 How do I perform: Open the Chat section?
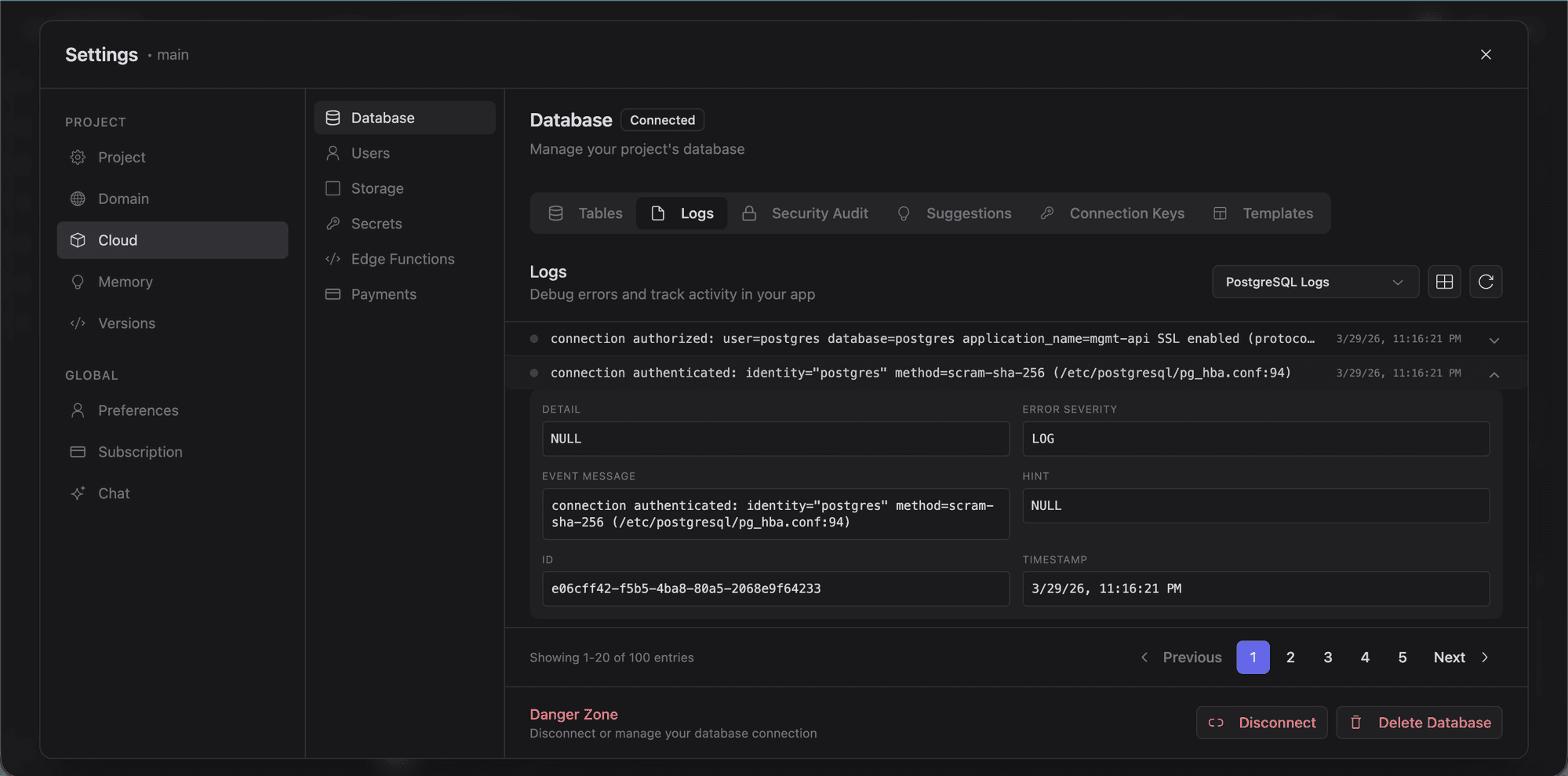113,493
